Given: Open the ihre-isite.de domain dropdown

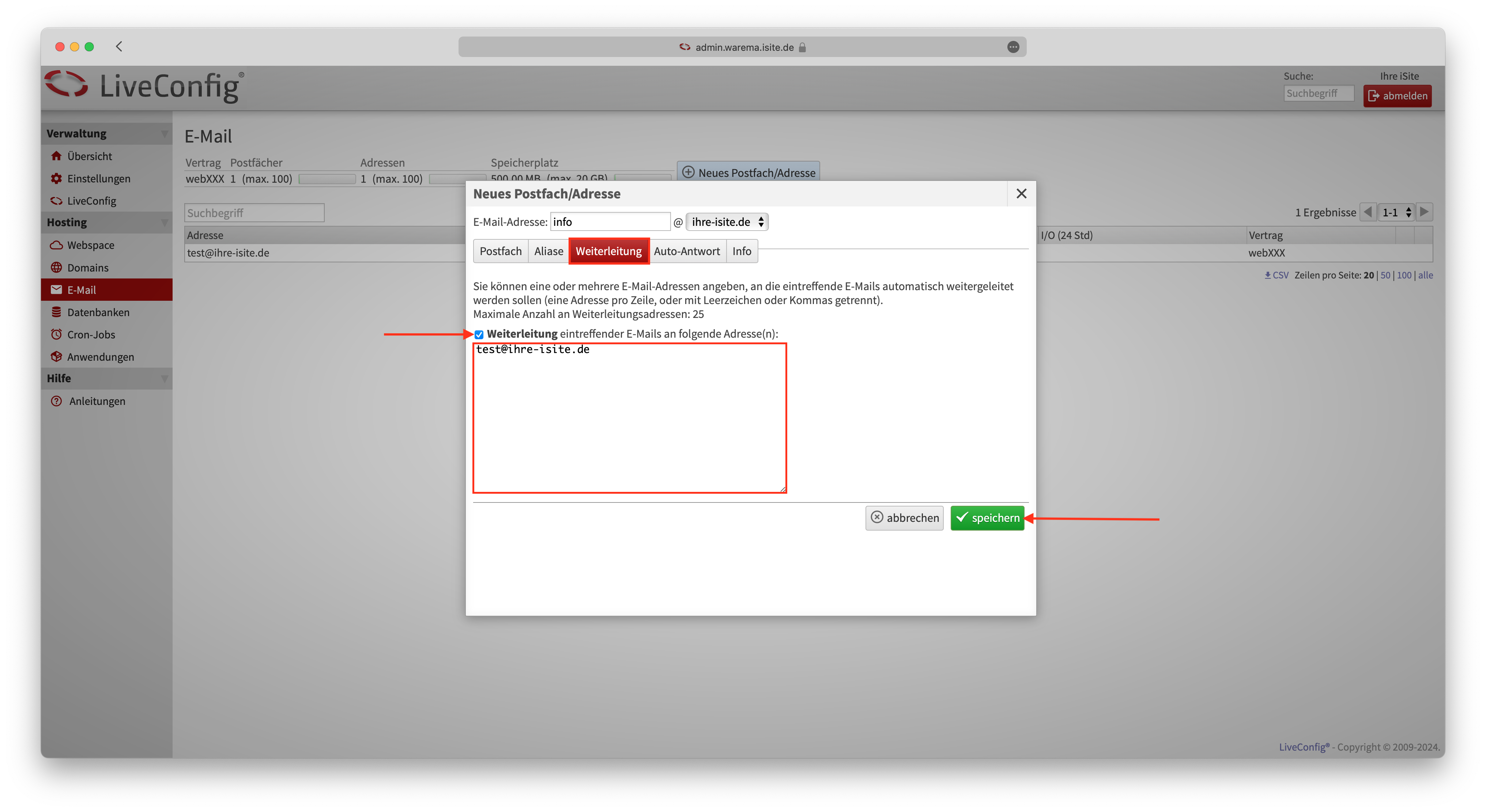Looking at the screenshot, I should pos(726,222).
